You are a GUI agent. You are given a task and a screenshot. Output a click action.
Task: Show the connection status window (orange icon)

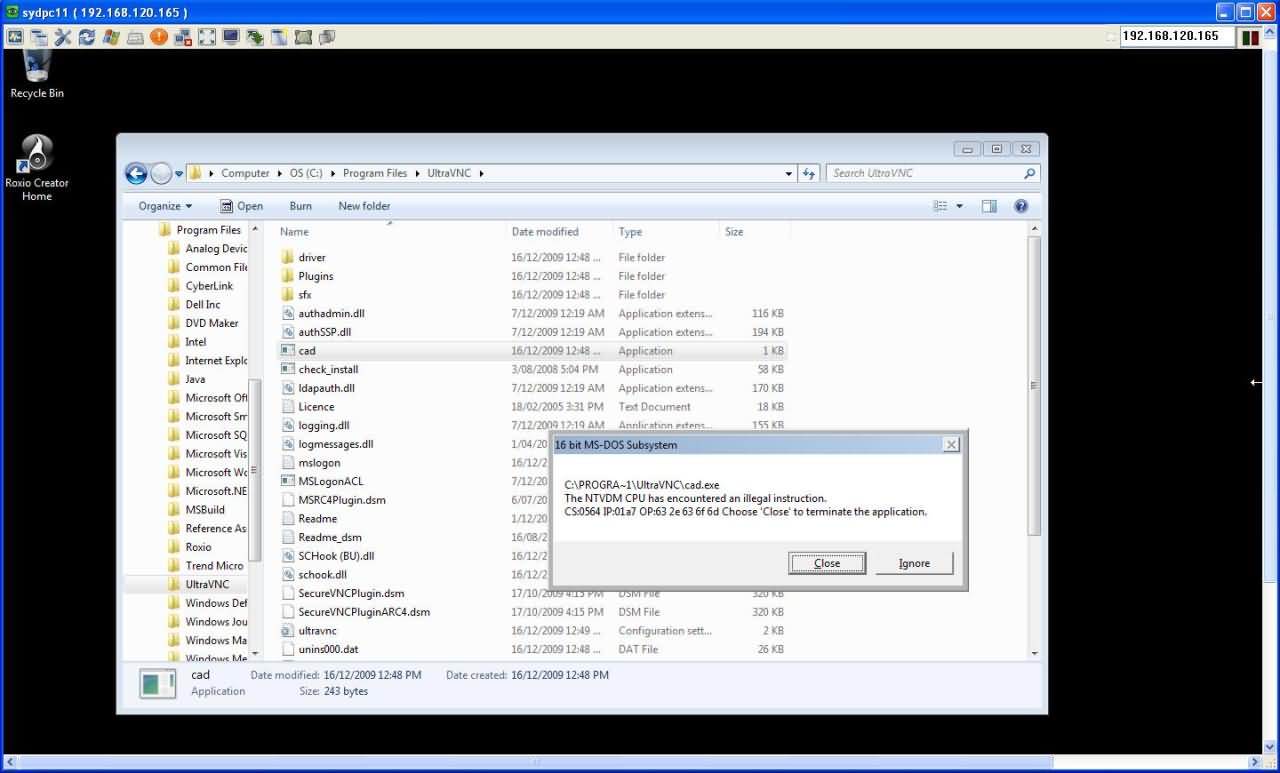[x=159, y=37]
